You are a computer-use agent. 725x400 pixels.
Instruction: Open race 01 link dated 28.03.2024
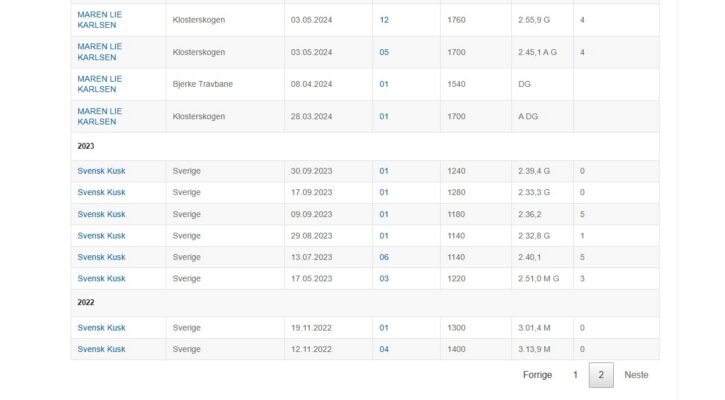[x=384, y=117]
